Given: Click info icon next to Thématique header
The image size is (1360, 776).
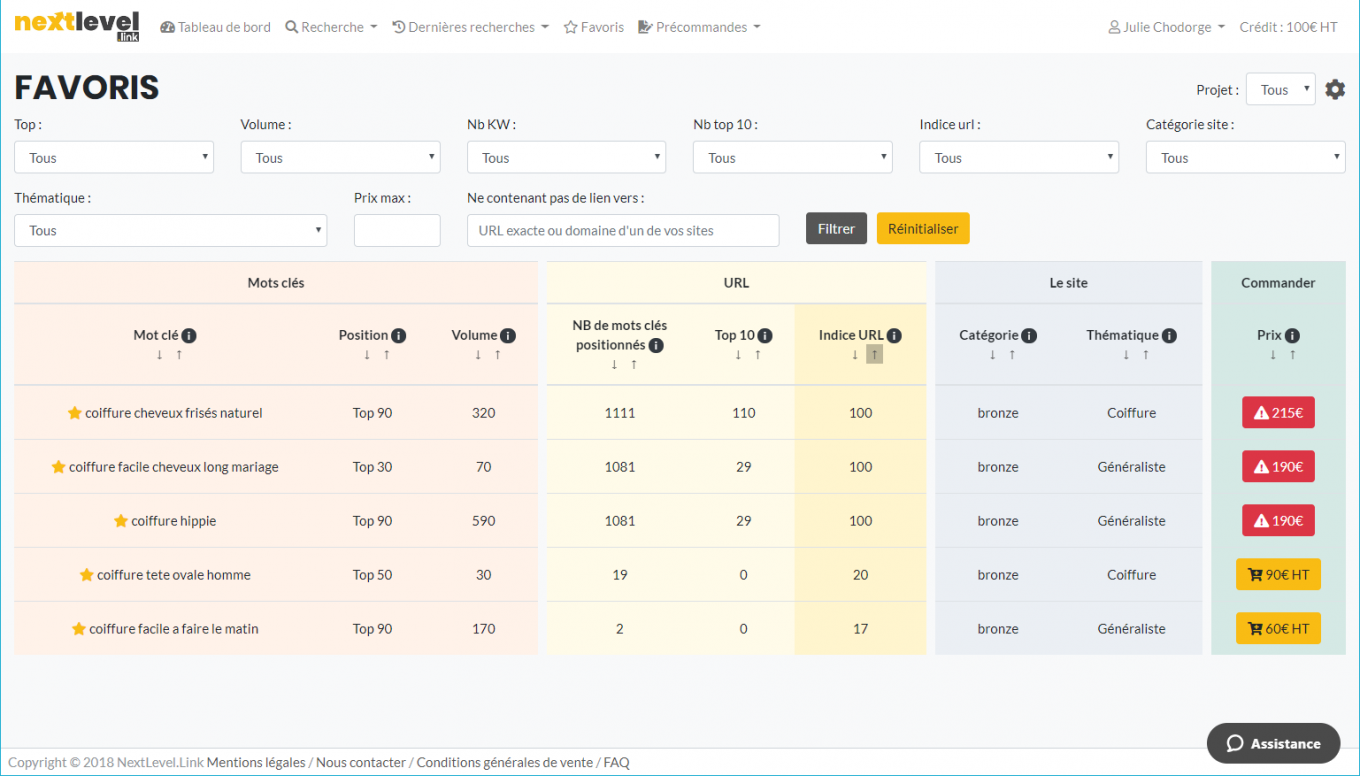Looking at the screenshot, I should click(x=1169, y=336).
